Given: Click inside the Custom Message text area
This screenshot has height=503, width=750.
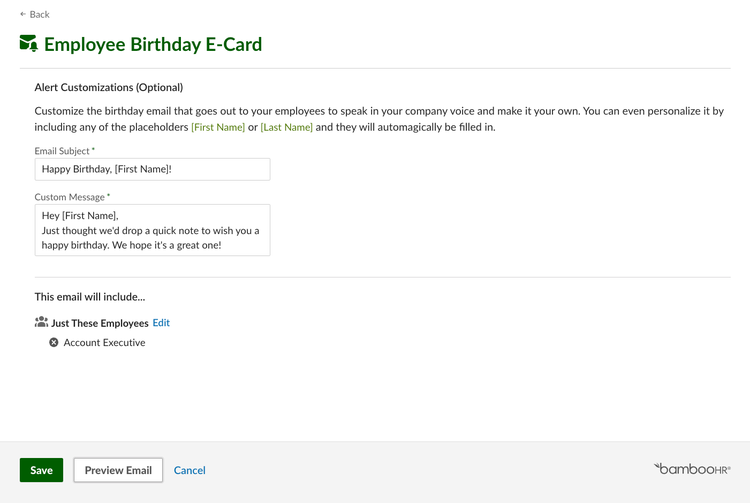Looking at the screenshot, I should click(x=152, y=230).
